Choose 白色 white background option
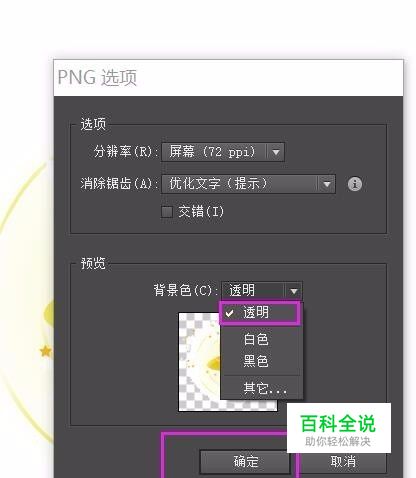Screen dimensions: 416x478 point(256,339)
